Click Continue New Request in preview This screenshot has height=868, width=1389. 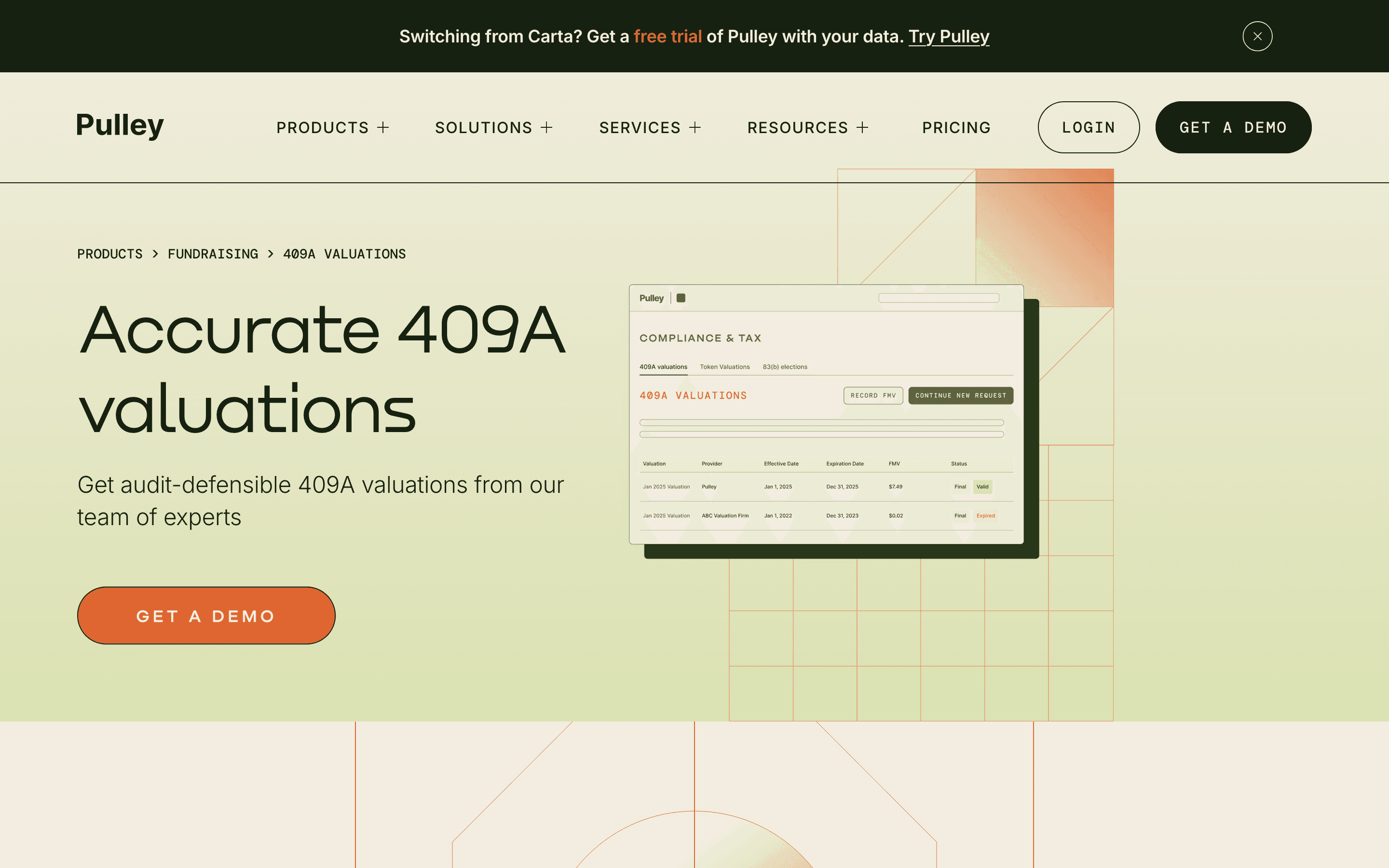[960, 395]
